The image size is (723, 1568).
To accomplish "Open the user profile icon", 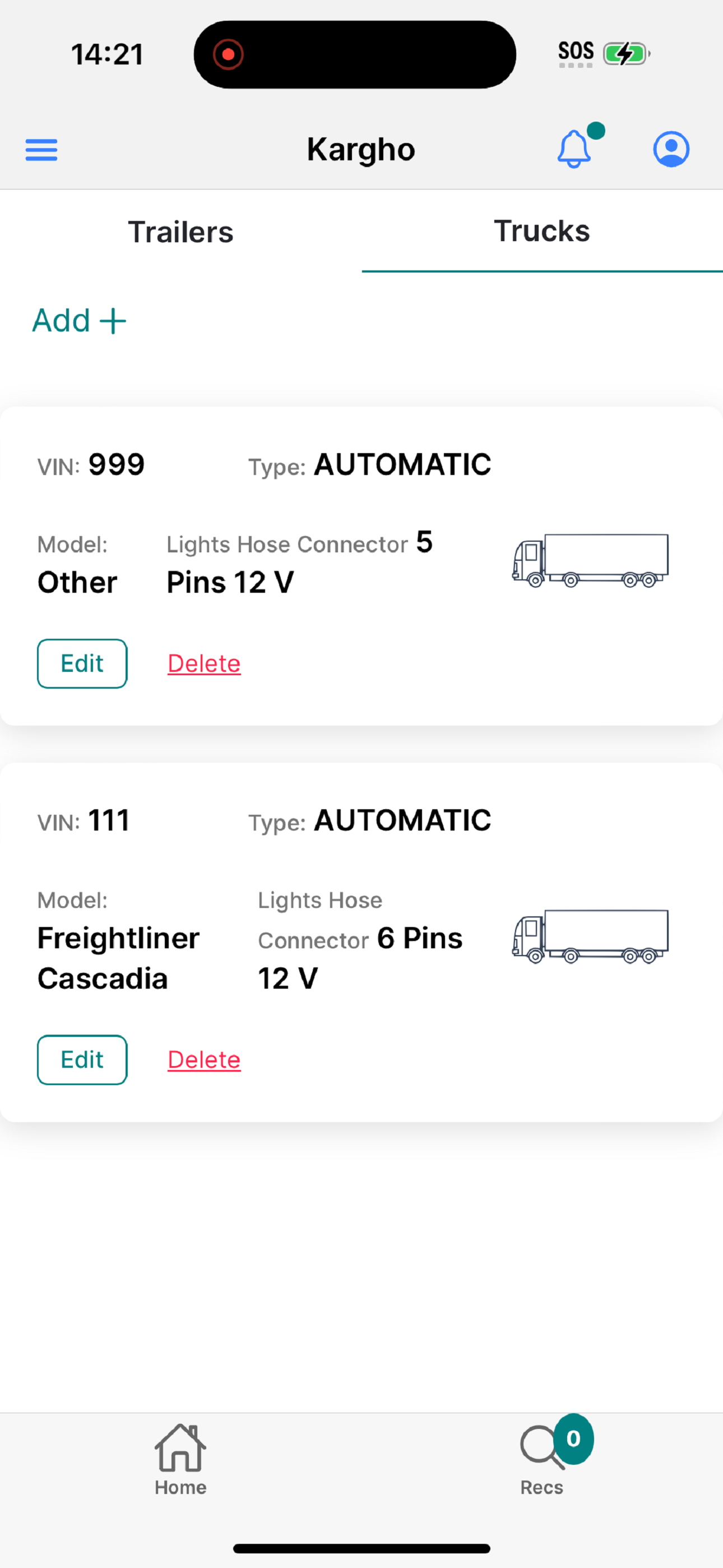I will point(671,149).
